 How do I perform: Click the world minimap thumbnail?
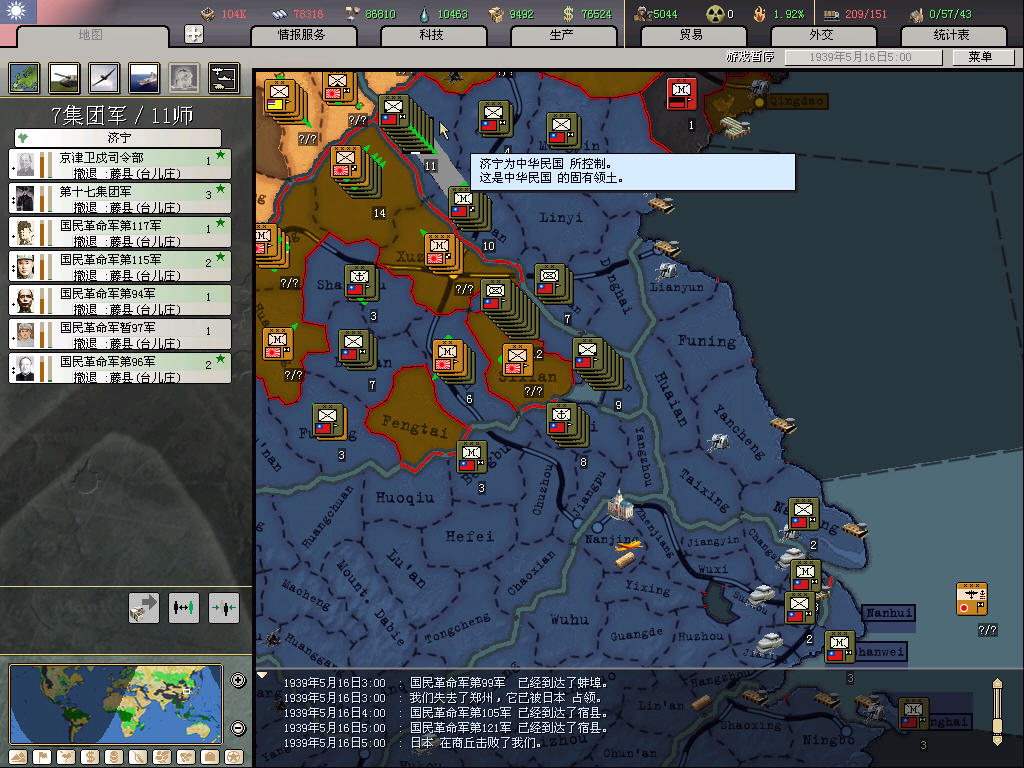(117, 704)
